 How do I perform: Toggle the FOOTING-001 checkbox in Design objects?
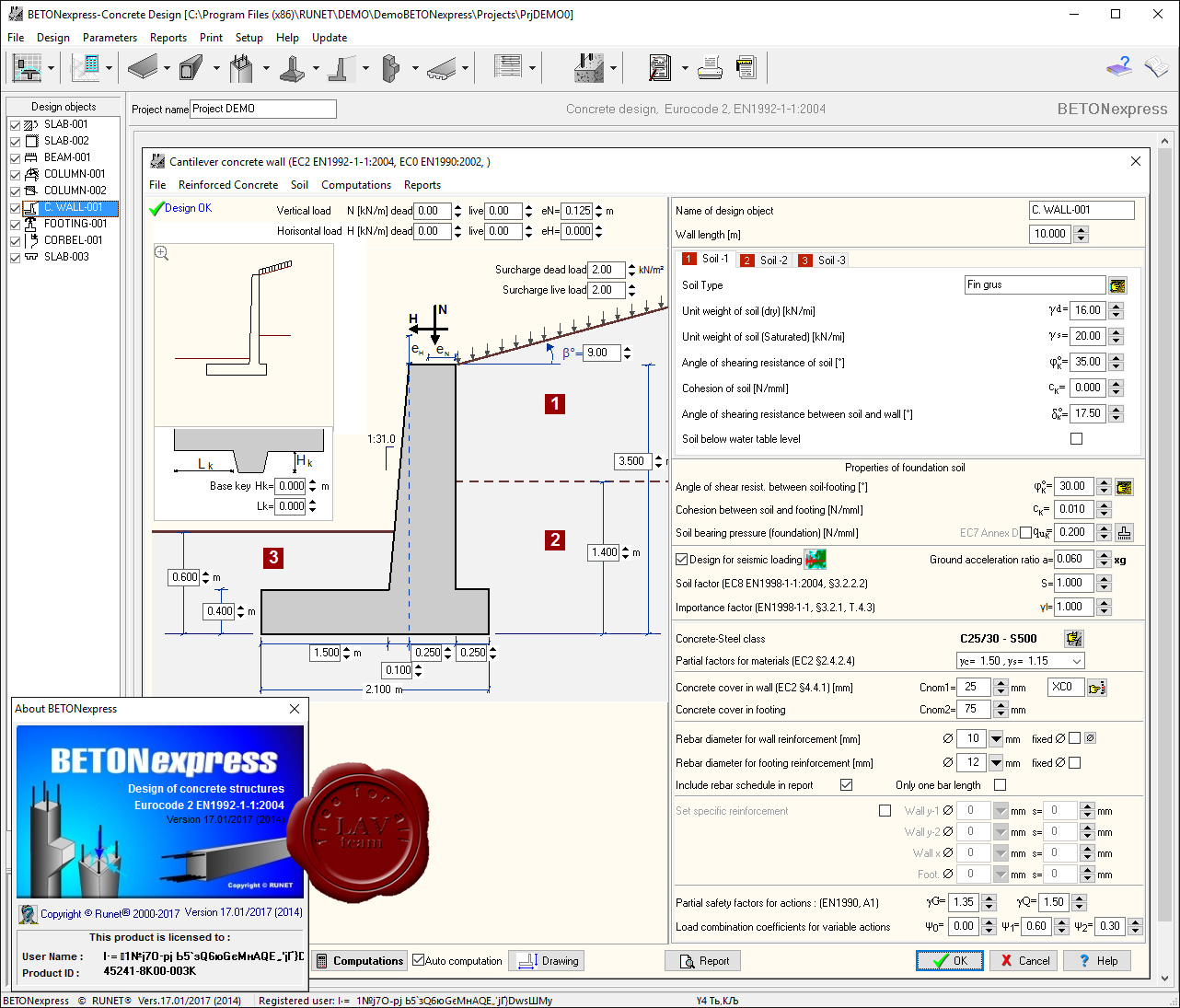(16, 224)
